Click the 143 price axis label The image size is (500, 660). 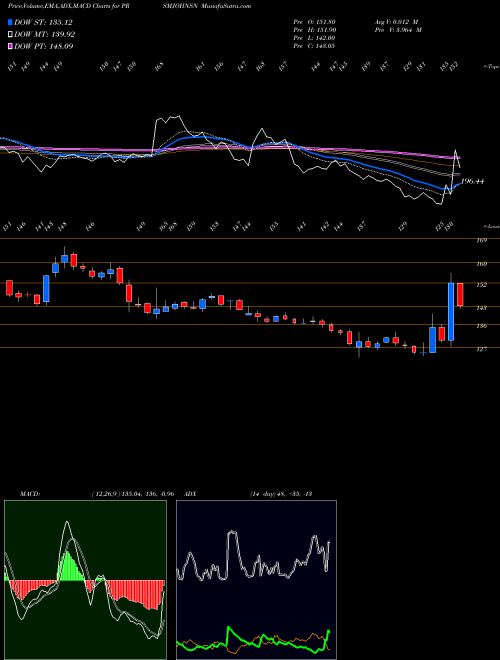click(482, 308)
